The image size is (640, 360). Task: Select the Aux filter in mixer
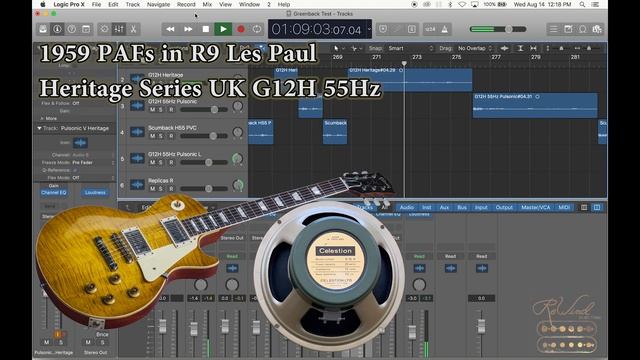(x=444, y=207)
